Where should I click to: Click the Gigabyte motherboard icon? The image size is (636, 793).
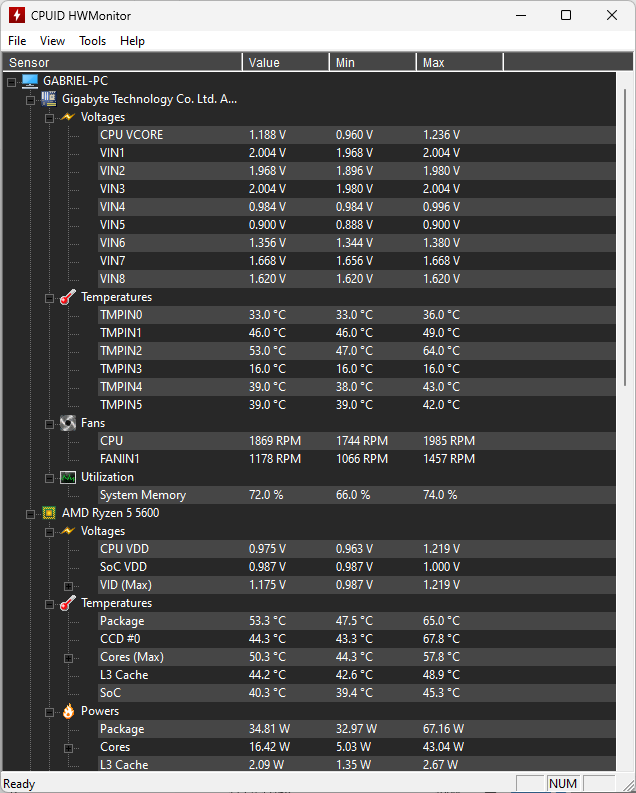coord(49,99)
